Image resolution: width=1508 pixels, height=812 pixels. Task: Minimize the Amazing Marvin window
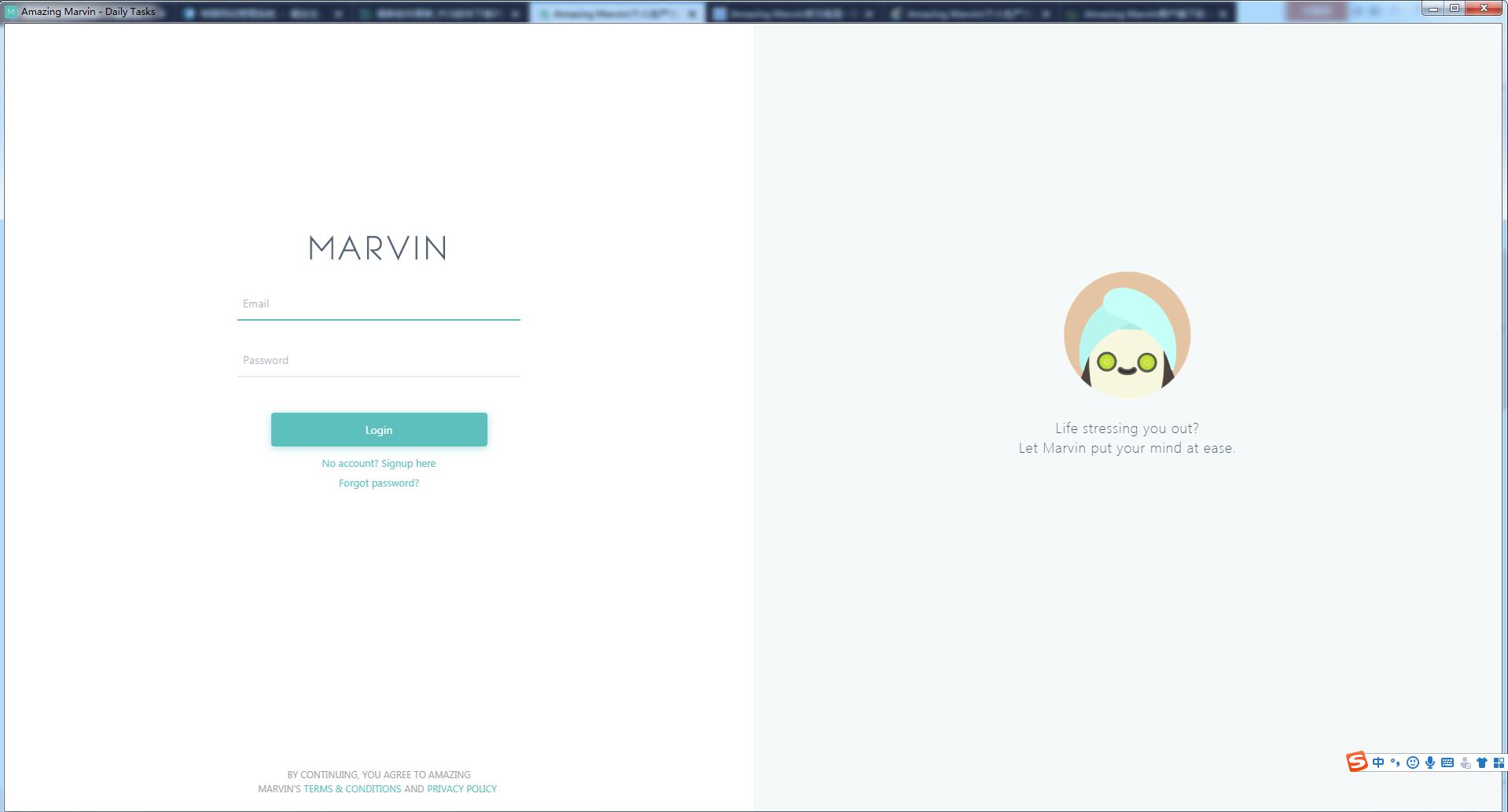(x=1433, y=9)
